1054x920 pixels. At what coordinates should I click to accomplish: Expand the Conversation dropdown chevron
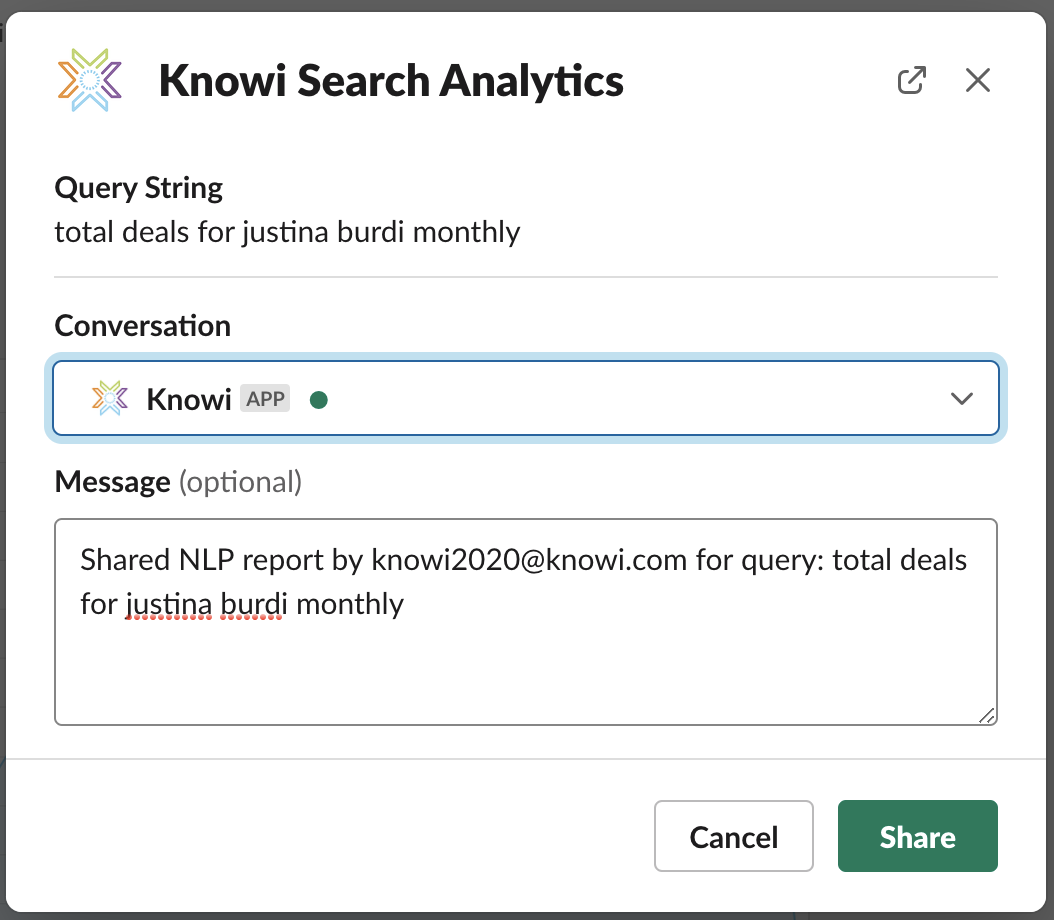[x=961, y=399]
